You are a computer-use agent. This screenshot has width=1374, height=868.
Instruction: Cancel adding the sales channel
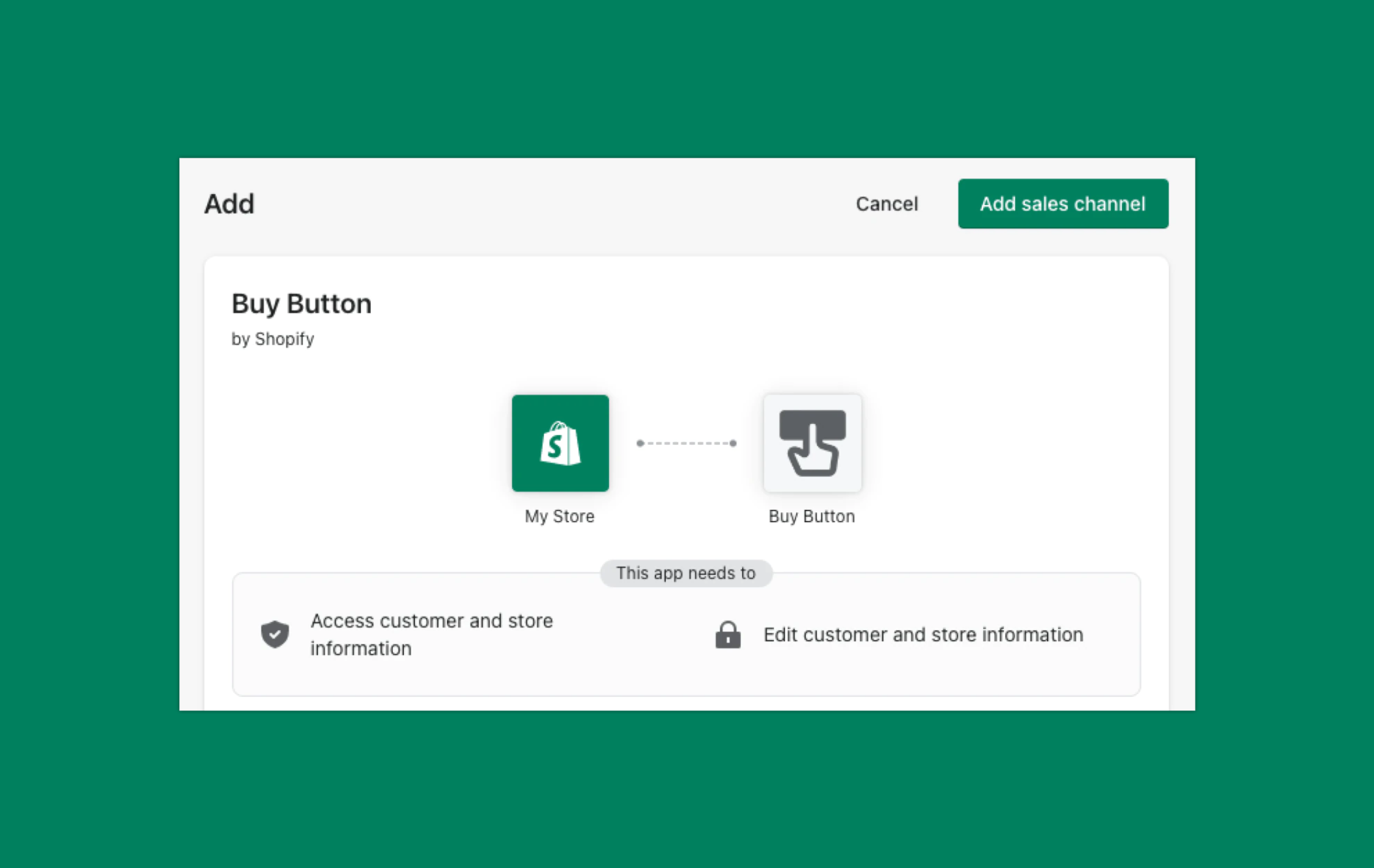pos(886,204)
